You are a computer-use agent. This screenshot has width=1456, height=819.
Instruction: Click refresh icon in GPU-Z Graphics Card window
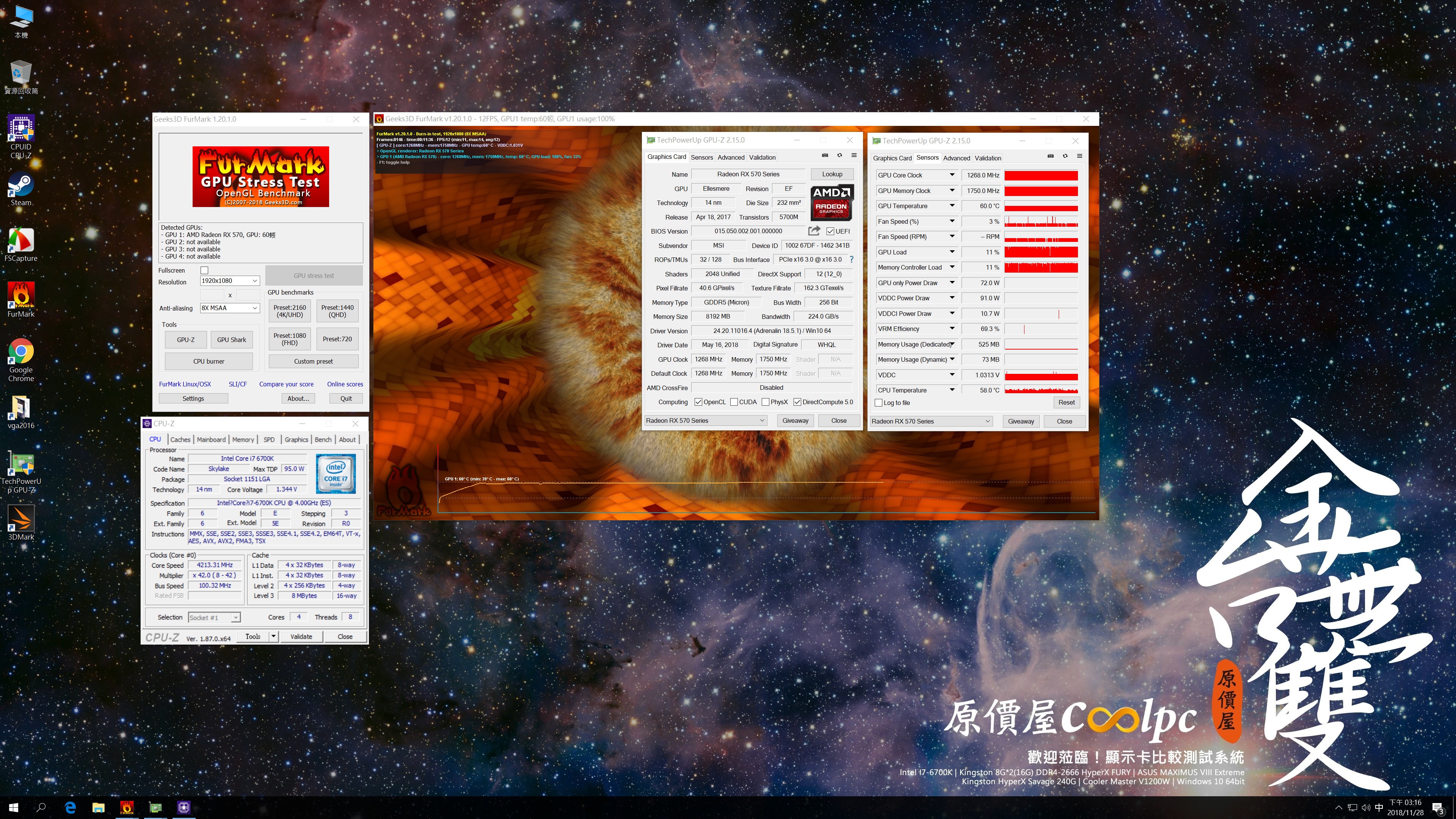click(x=839, y=155)
